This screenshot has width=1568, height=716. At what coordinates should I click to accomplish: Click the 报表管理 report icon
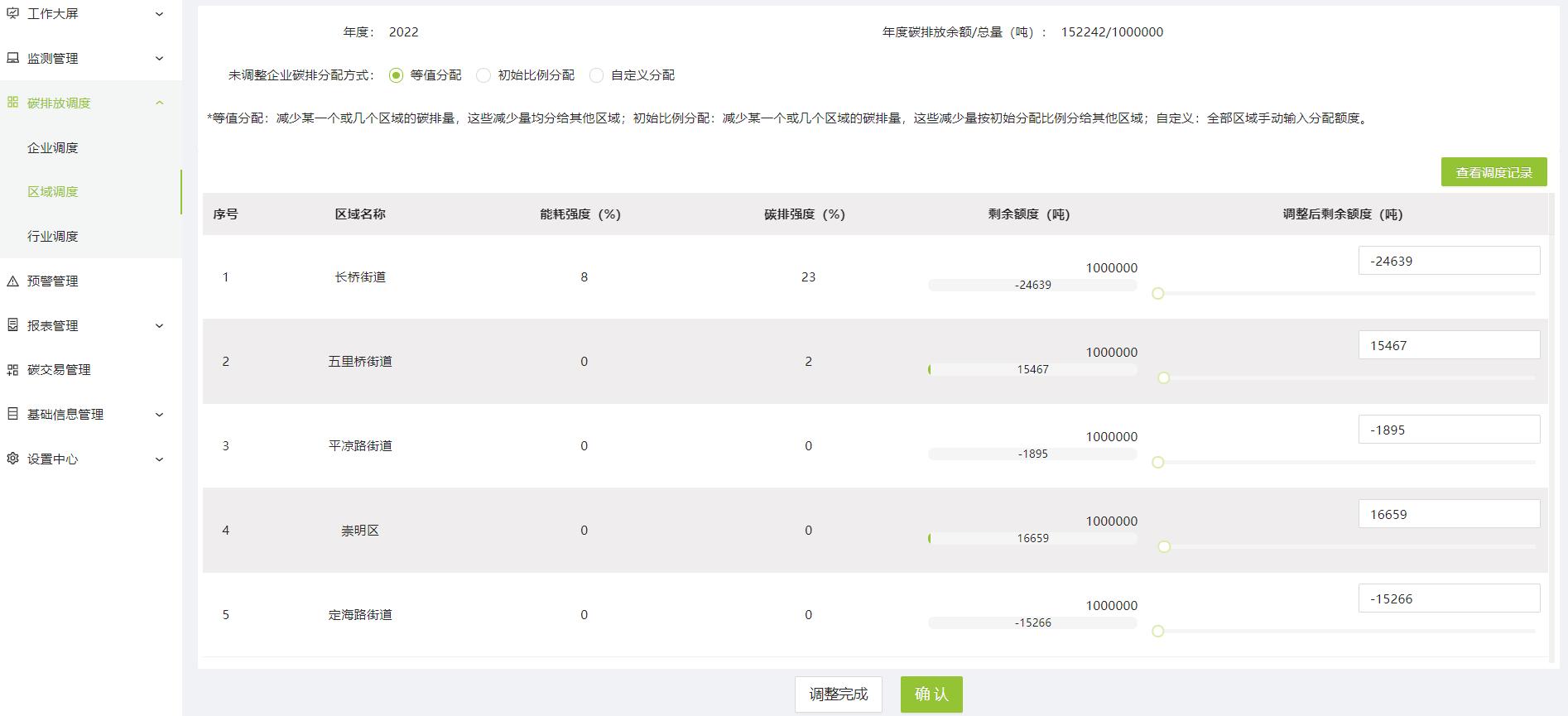pyautogui.click(x=12, y=325)
